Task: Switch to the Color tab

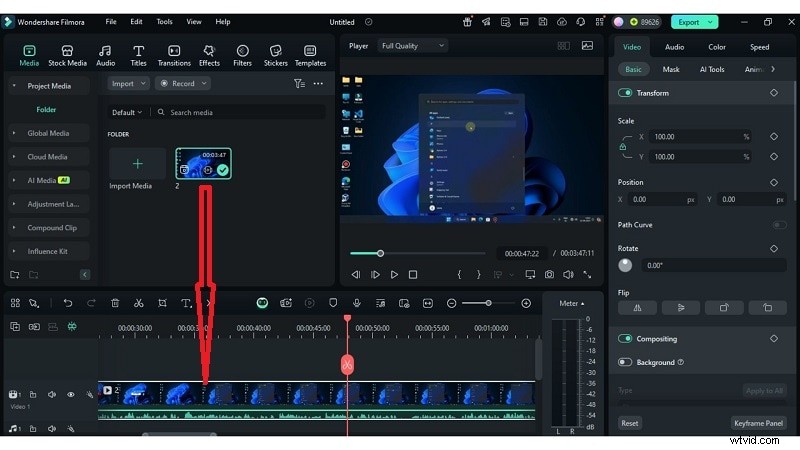Action: [x=717, y=46]
